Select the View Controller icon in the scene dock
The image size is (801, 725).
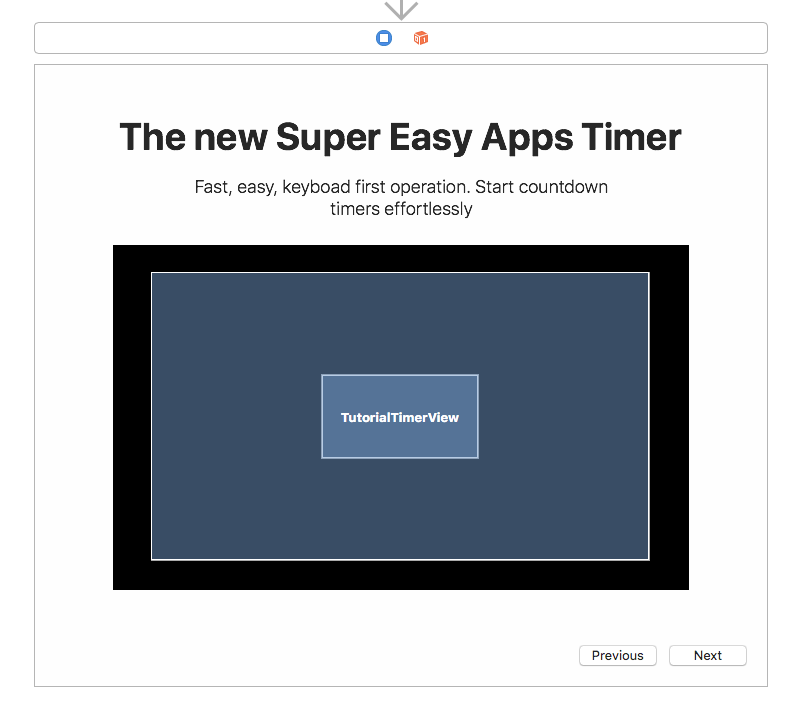coord(384,37)
